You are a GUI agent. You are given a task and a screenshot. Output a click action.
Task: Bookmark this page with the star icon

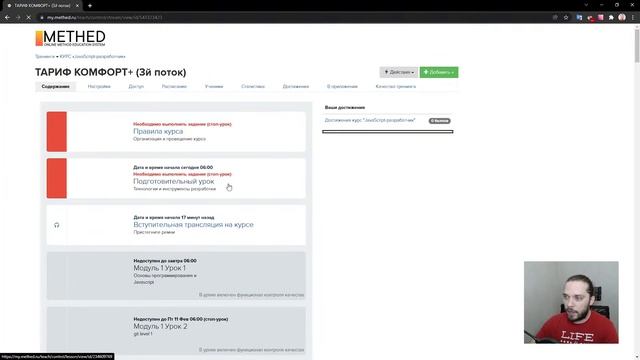[566, 18]
